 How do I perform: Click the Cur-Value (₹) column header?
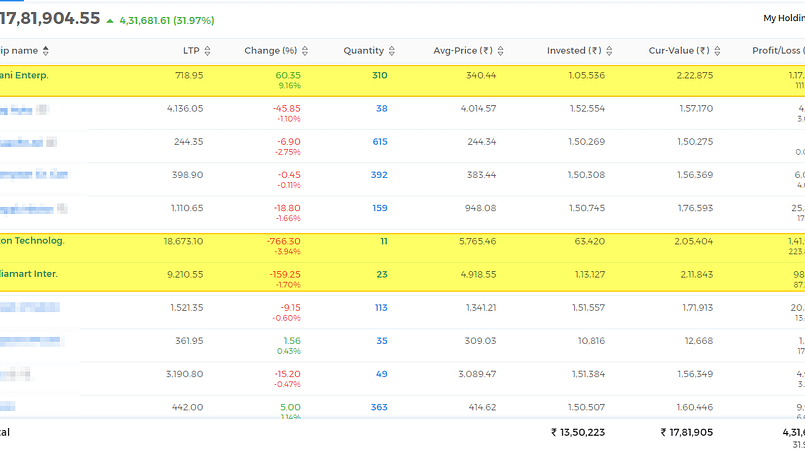(x=679, y=51)
